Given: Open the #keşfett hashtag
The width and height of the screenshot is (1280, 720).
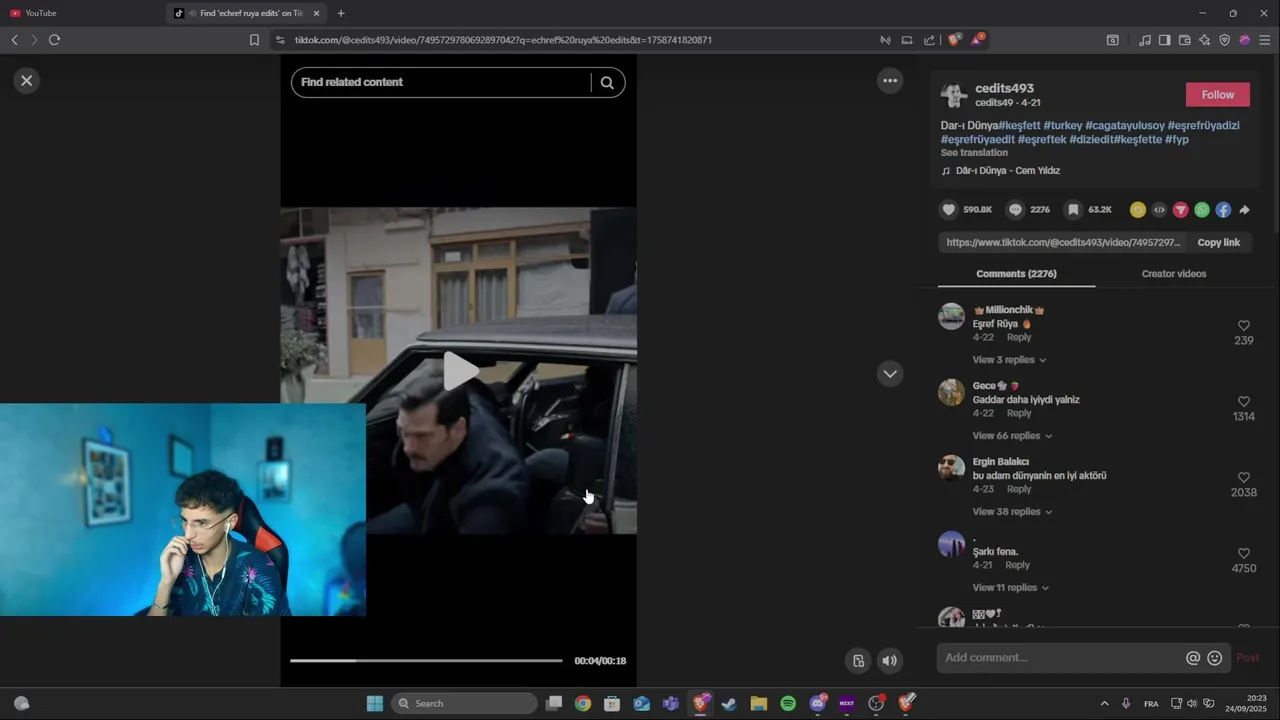Looking at the screenshot, I should coord(1018,126).
